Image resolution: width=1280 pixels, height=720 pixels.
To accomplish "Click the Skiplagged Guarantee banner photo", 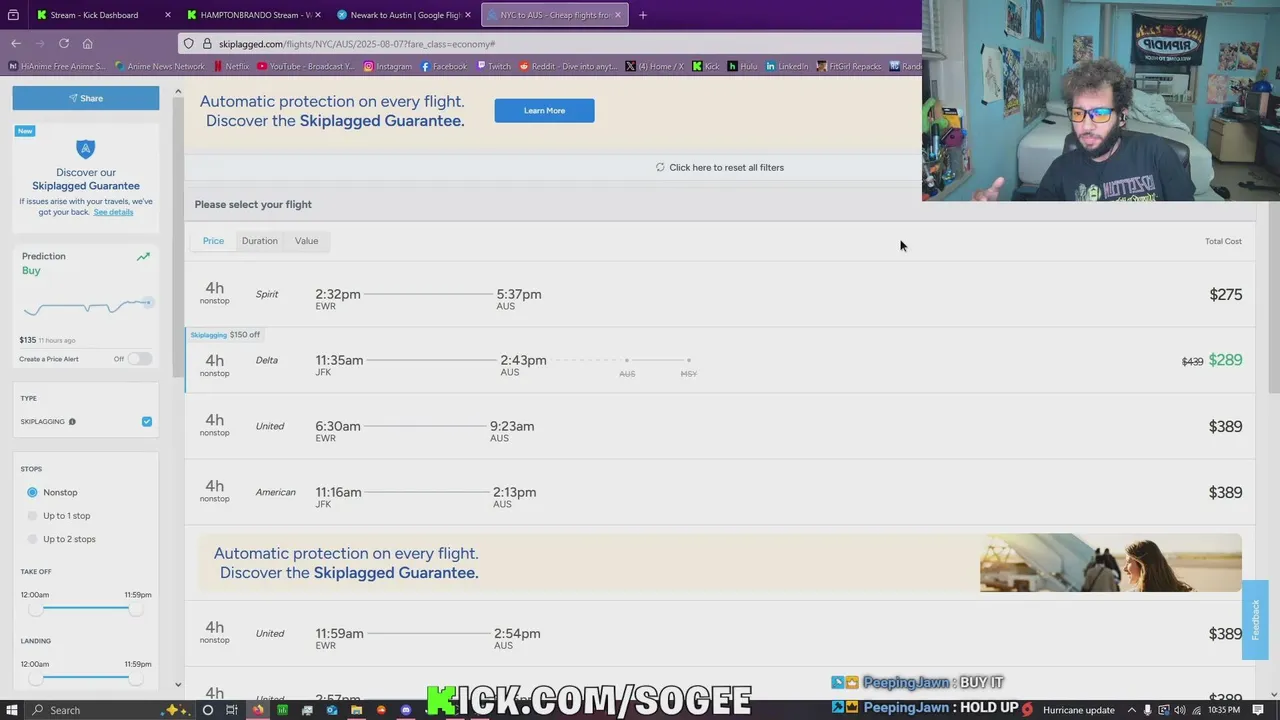I will [x=1111, y=563].
